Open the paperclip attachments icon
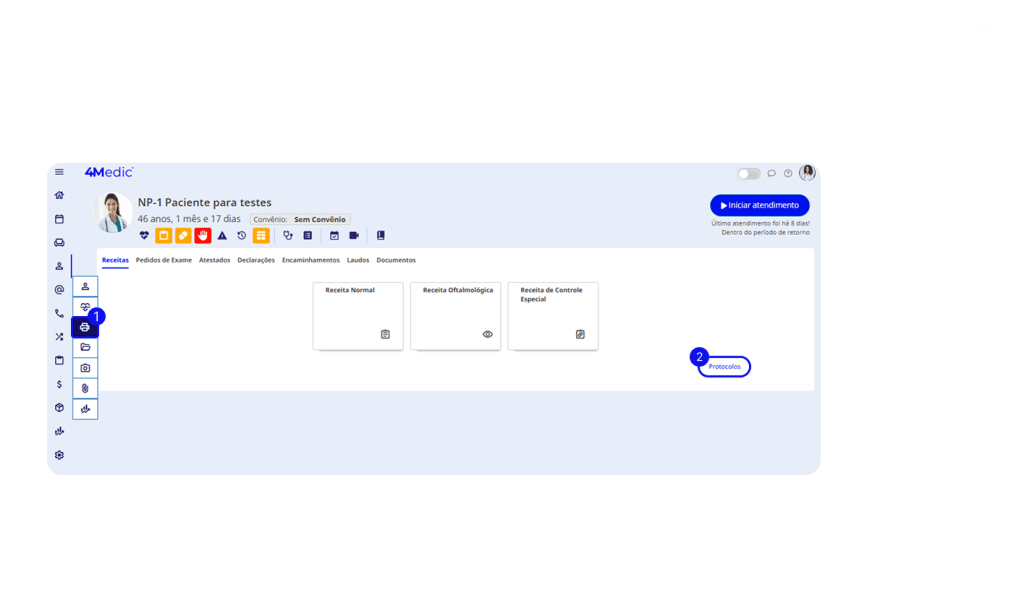This screenshot has width=1024, height=598. point(85,388)
